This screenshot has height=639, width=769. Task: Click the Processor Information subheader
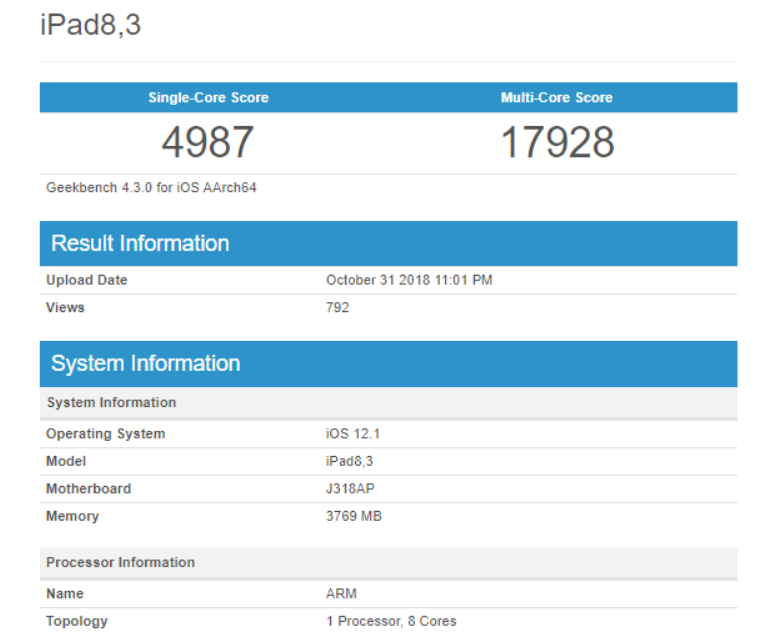pos(121,563)
